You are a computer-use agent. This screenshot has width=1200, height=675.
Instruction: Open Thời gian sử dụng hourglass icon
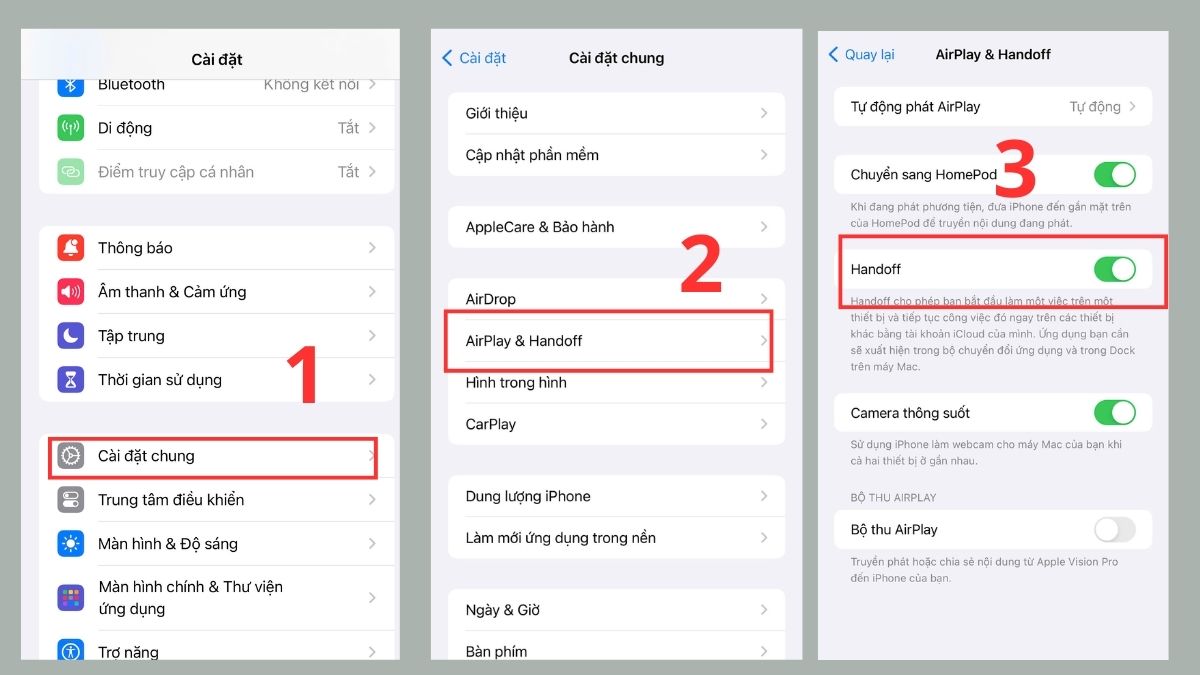click(71, 379)
